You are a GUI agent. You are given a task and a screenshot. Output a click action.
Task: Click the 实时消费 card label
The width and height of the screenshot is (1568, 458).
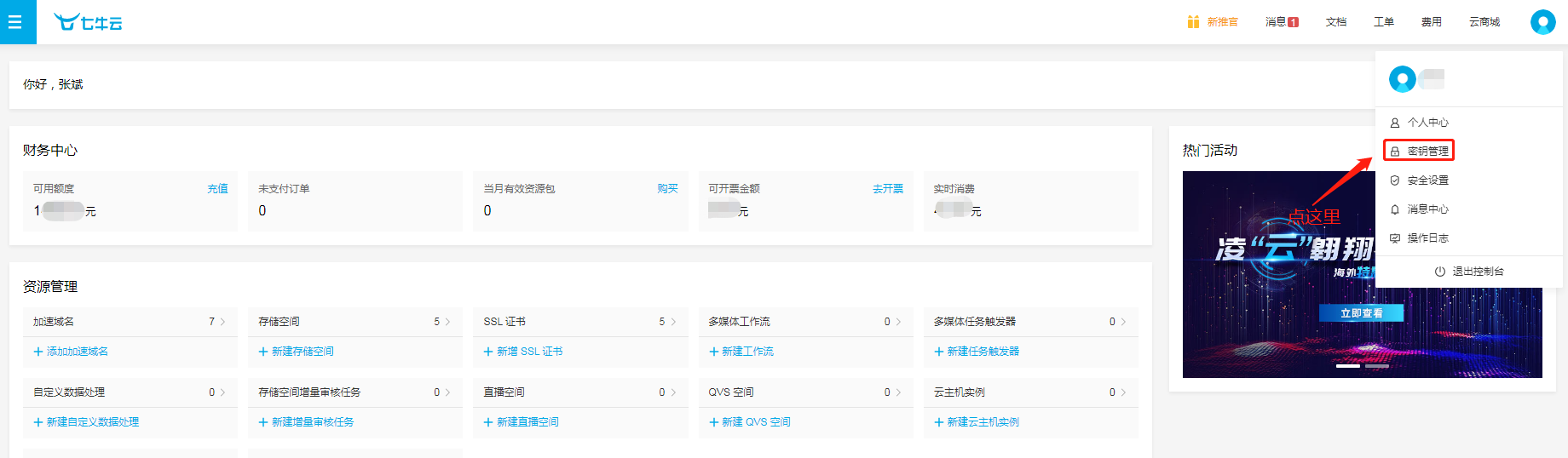pos(954,189)
